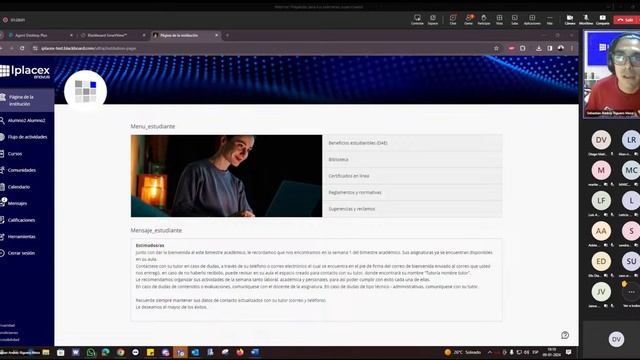Click the presenter video thumbnail

[x=612, y=74]
